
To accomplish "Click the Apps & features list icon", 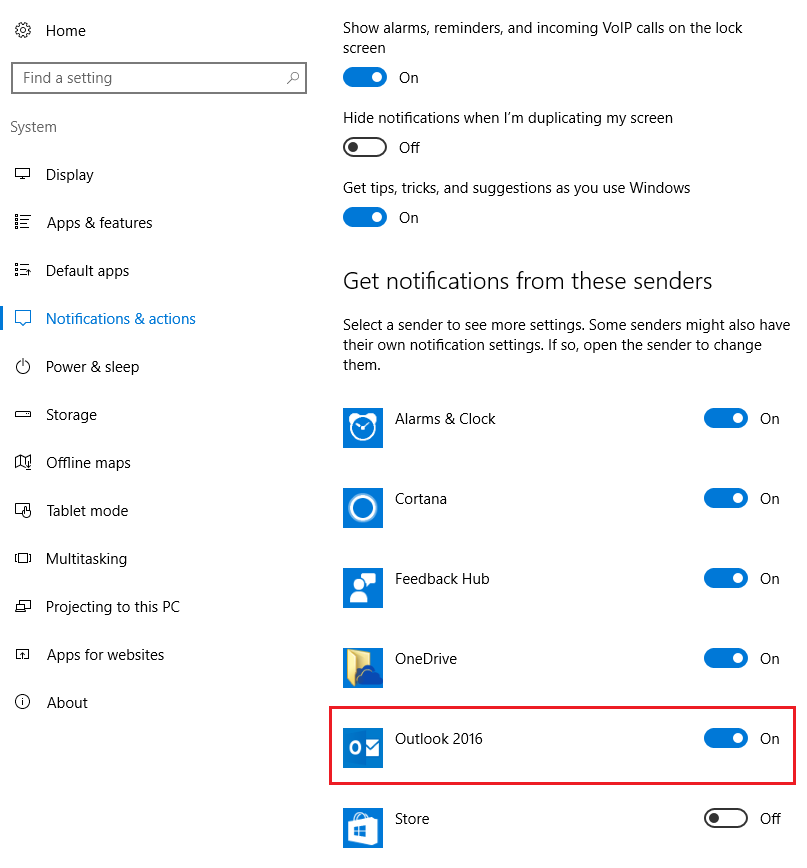I will (x=23, y=222).
